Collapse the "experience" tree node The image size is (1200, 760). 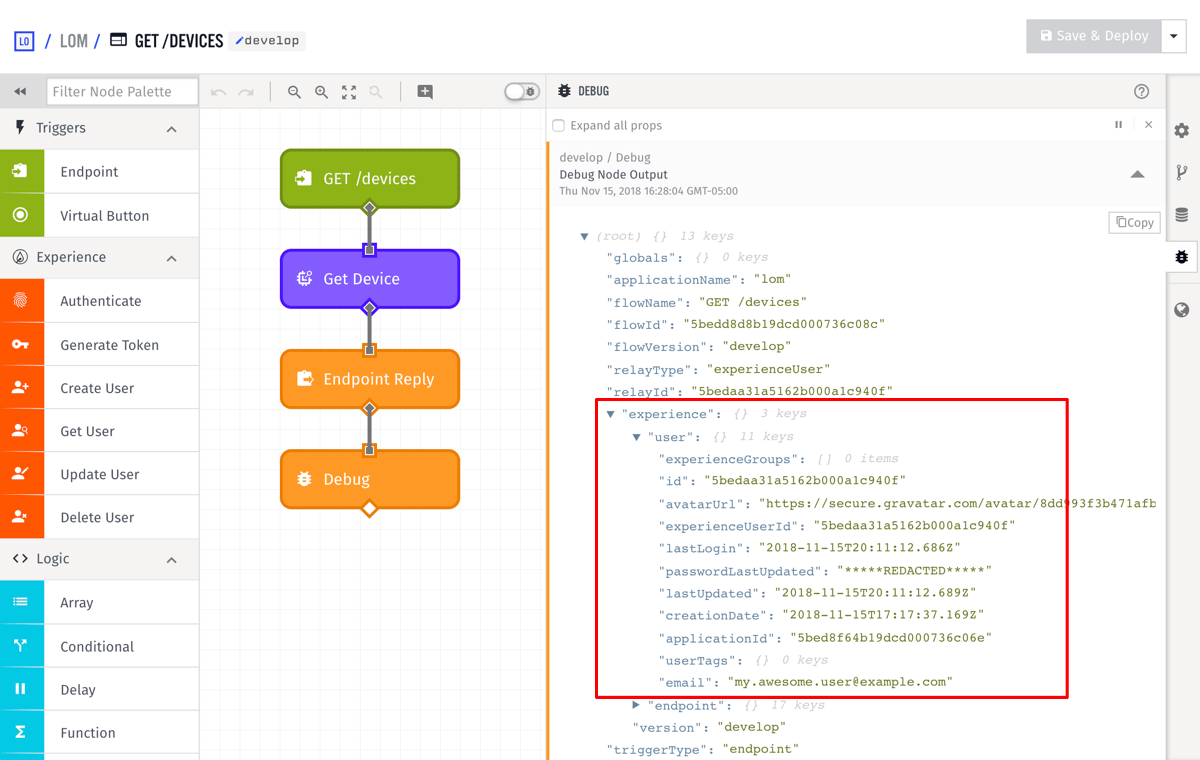(611, 414)
